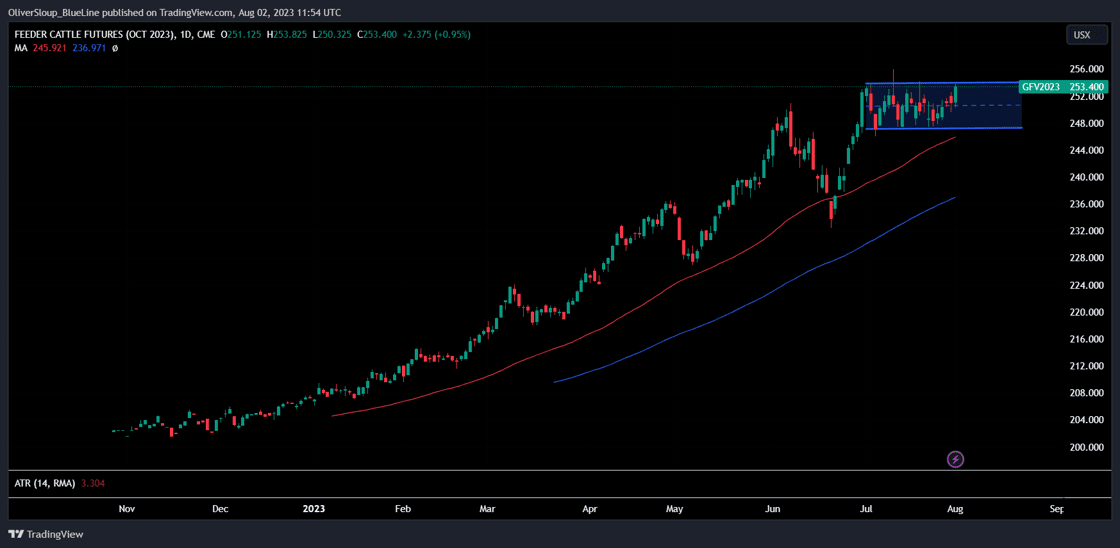The image size is (1120, 548).
Task: Click the 244.000 price axis label
Action: coord(1084,151)
